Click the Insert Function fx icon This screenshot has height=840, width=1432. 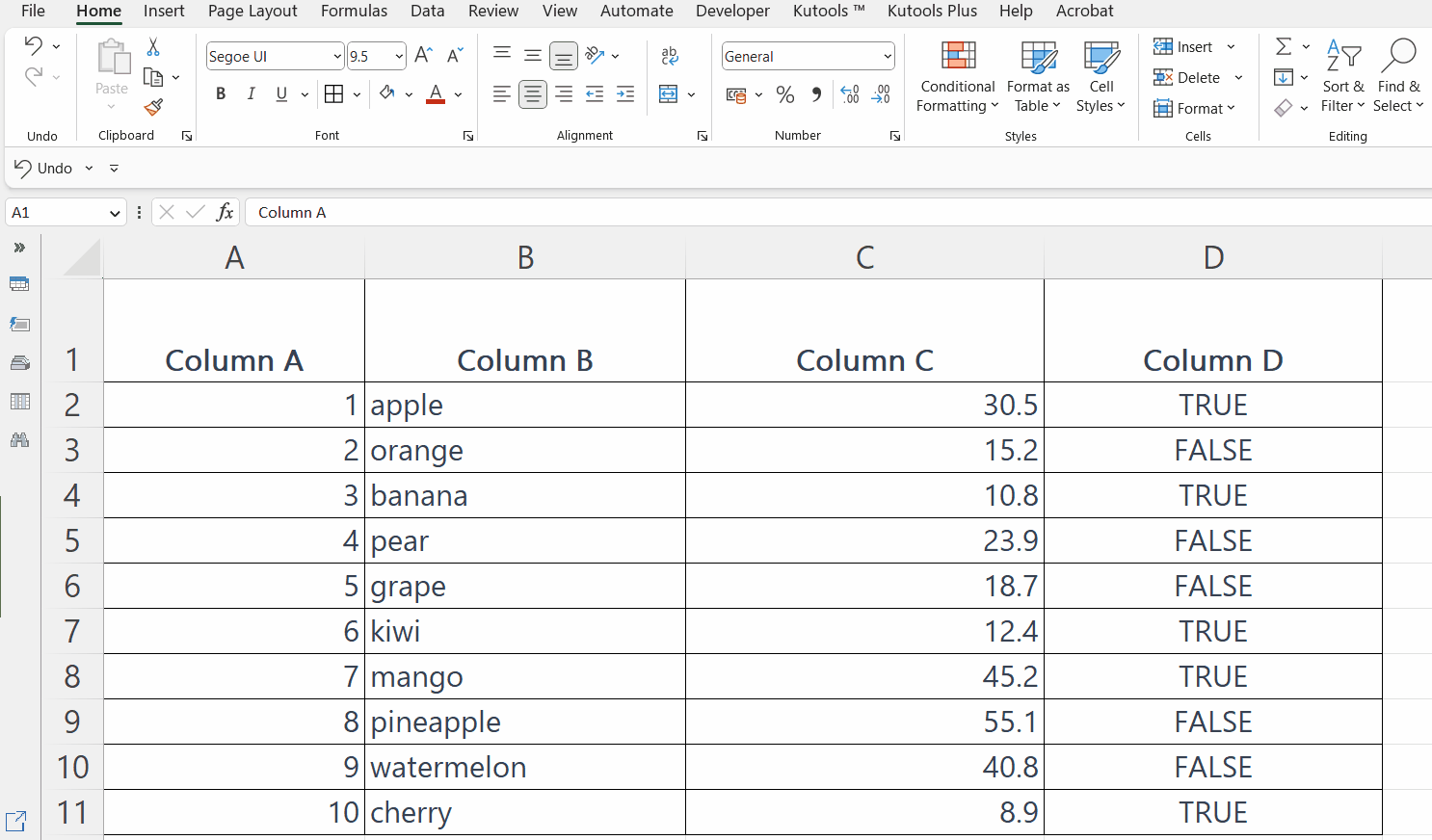[225, 212]
